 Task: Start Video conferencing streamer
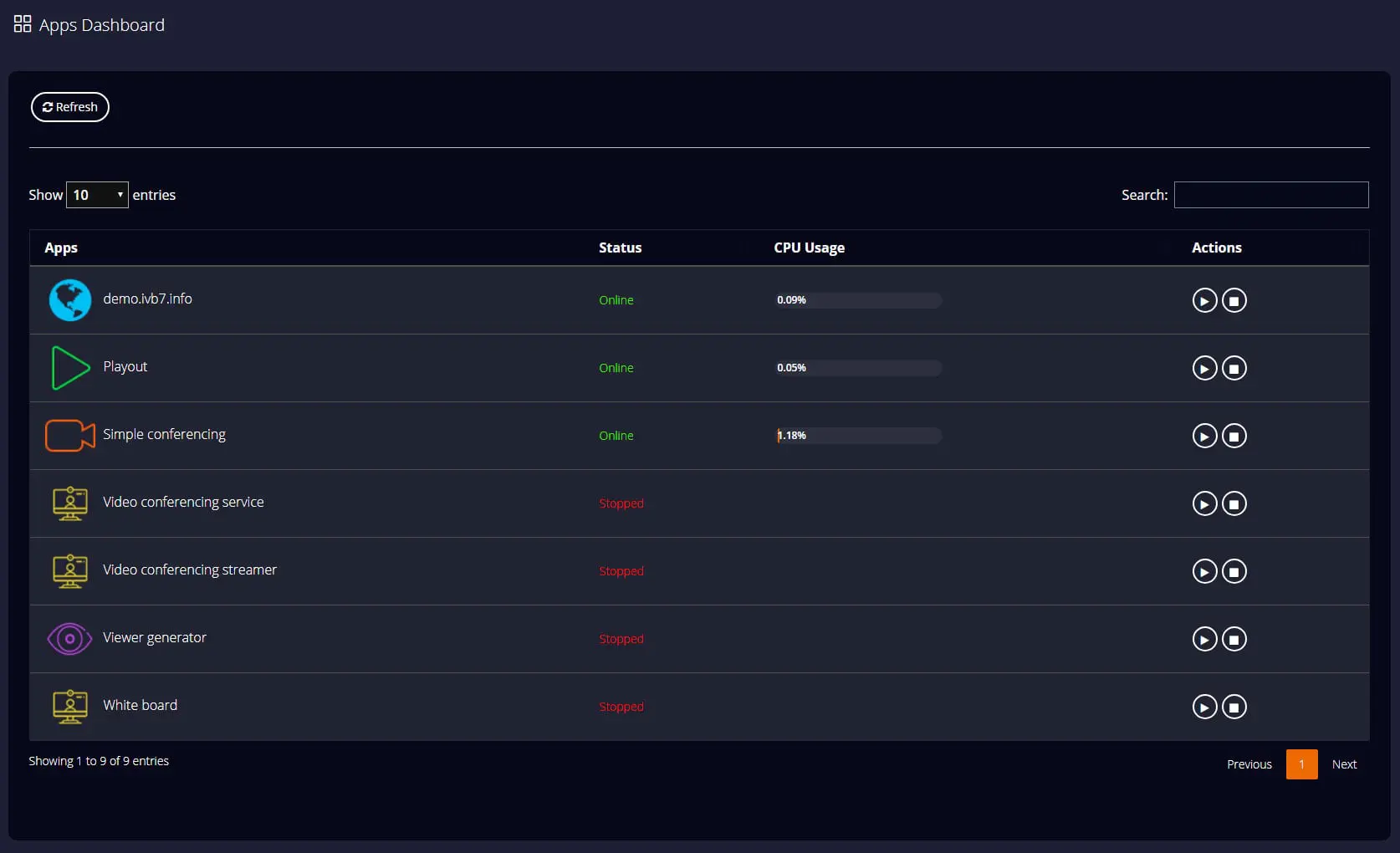1204,571
